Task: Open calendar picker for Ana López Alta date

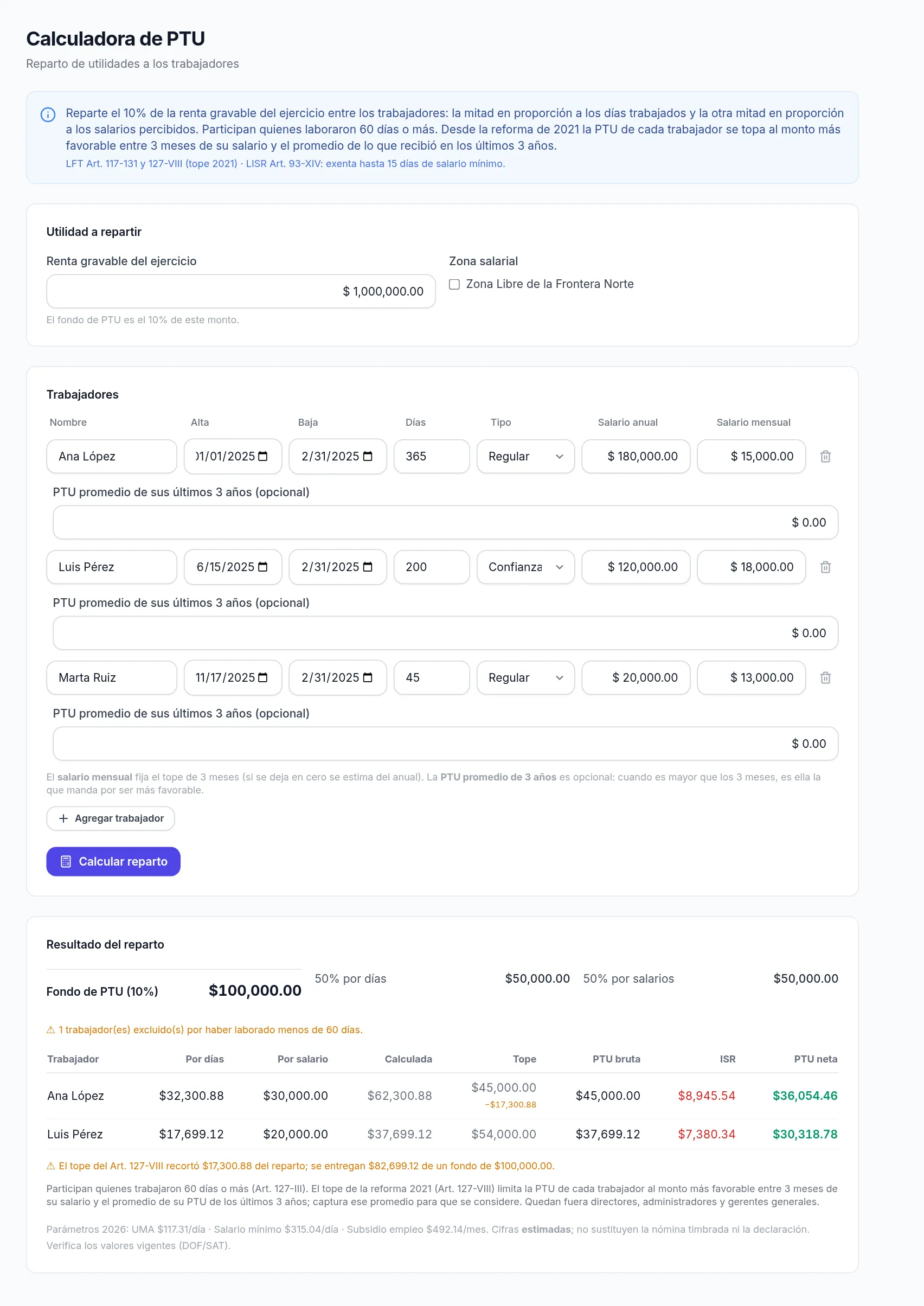Action: [x=263, y=456]
